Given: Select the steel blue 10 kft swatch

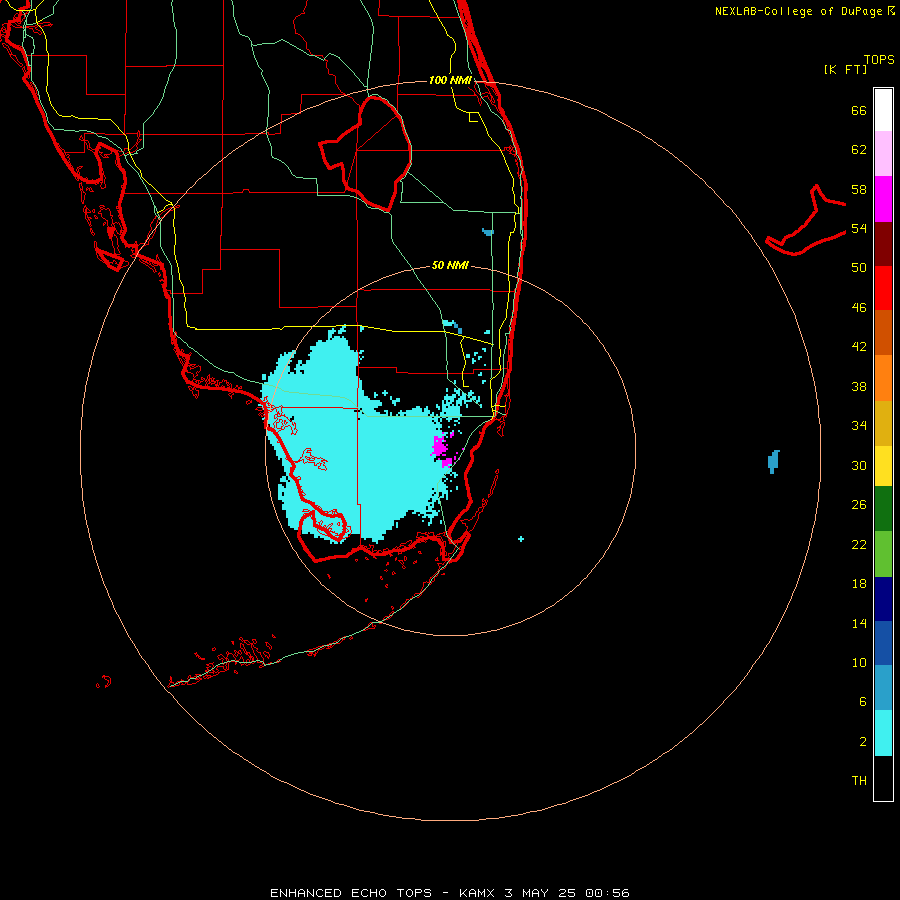Looking at the screenshot, I should tap(883, 687).
